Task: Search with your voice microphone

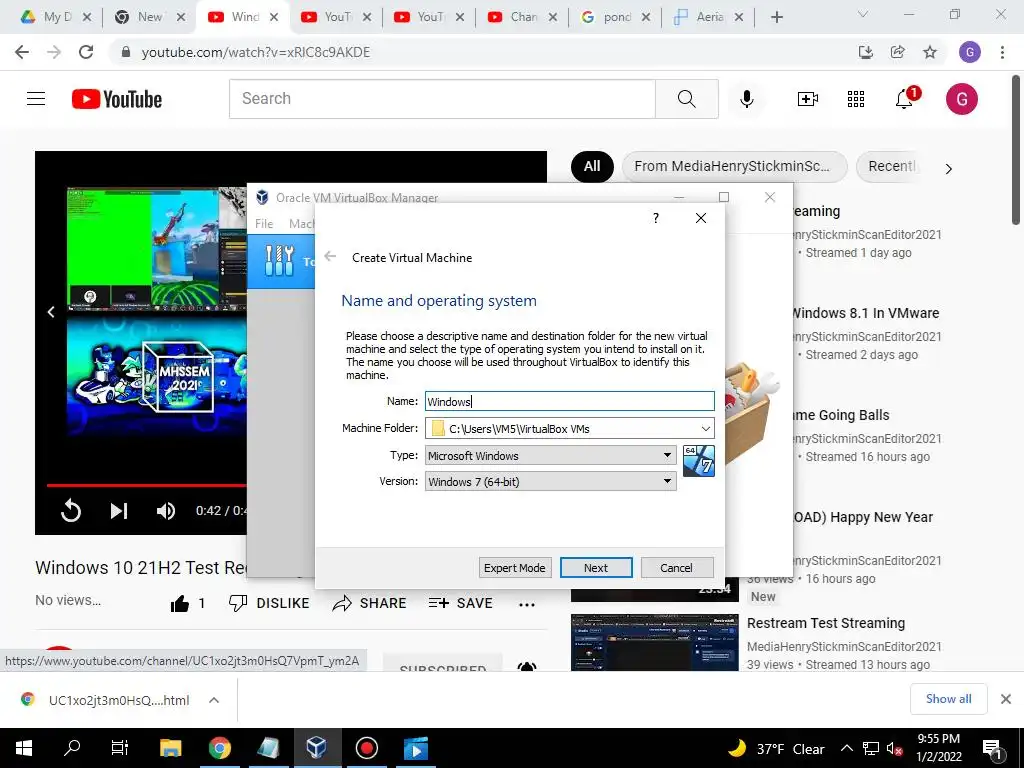Action: (746, 99)
